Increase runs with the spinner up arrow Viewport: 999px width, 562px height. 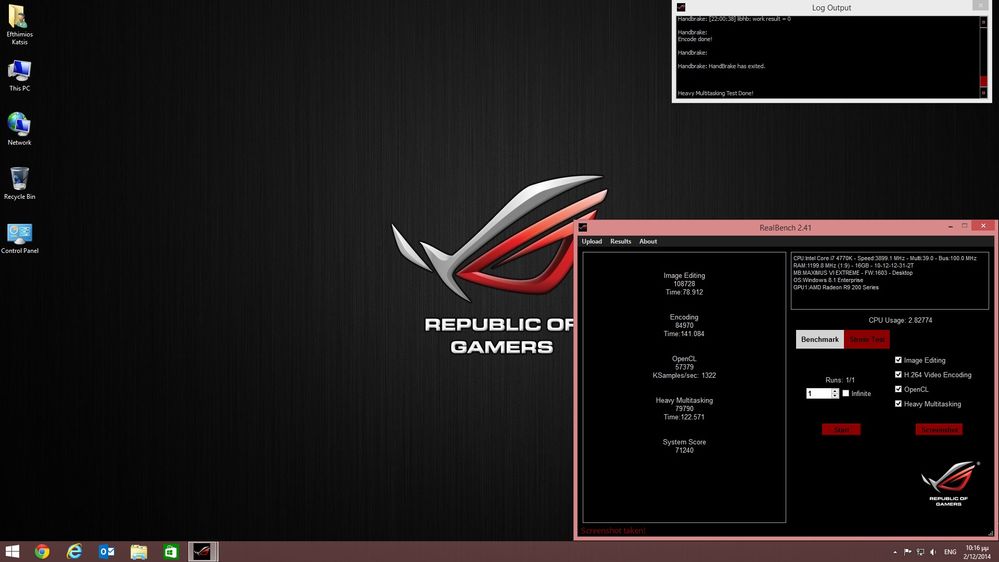[x=835, y=391]
